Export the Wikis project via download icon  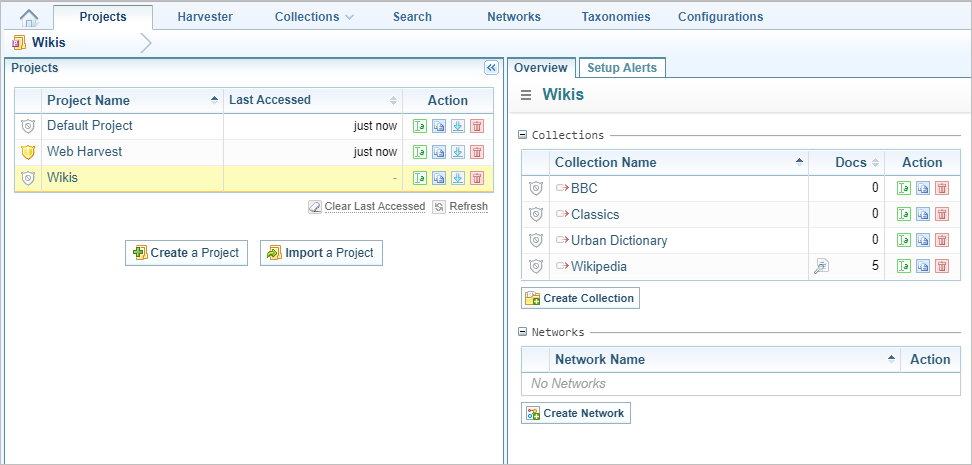(x=457, y=178)
